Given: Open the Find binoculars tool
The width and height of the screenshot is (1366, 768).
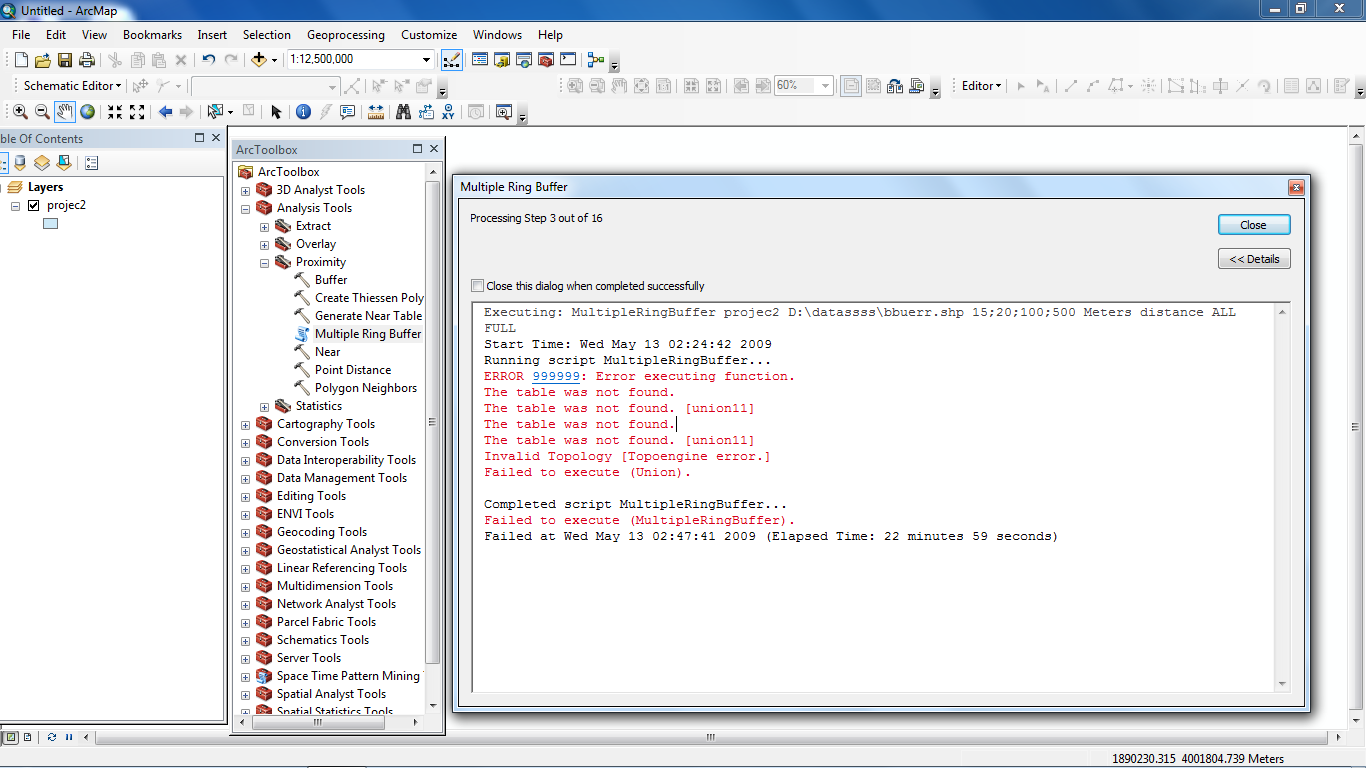Looking at the screenshot, I should click(403, 112).
